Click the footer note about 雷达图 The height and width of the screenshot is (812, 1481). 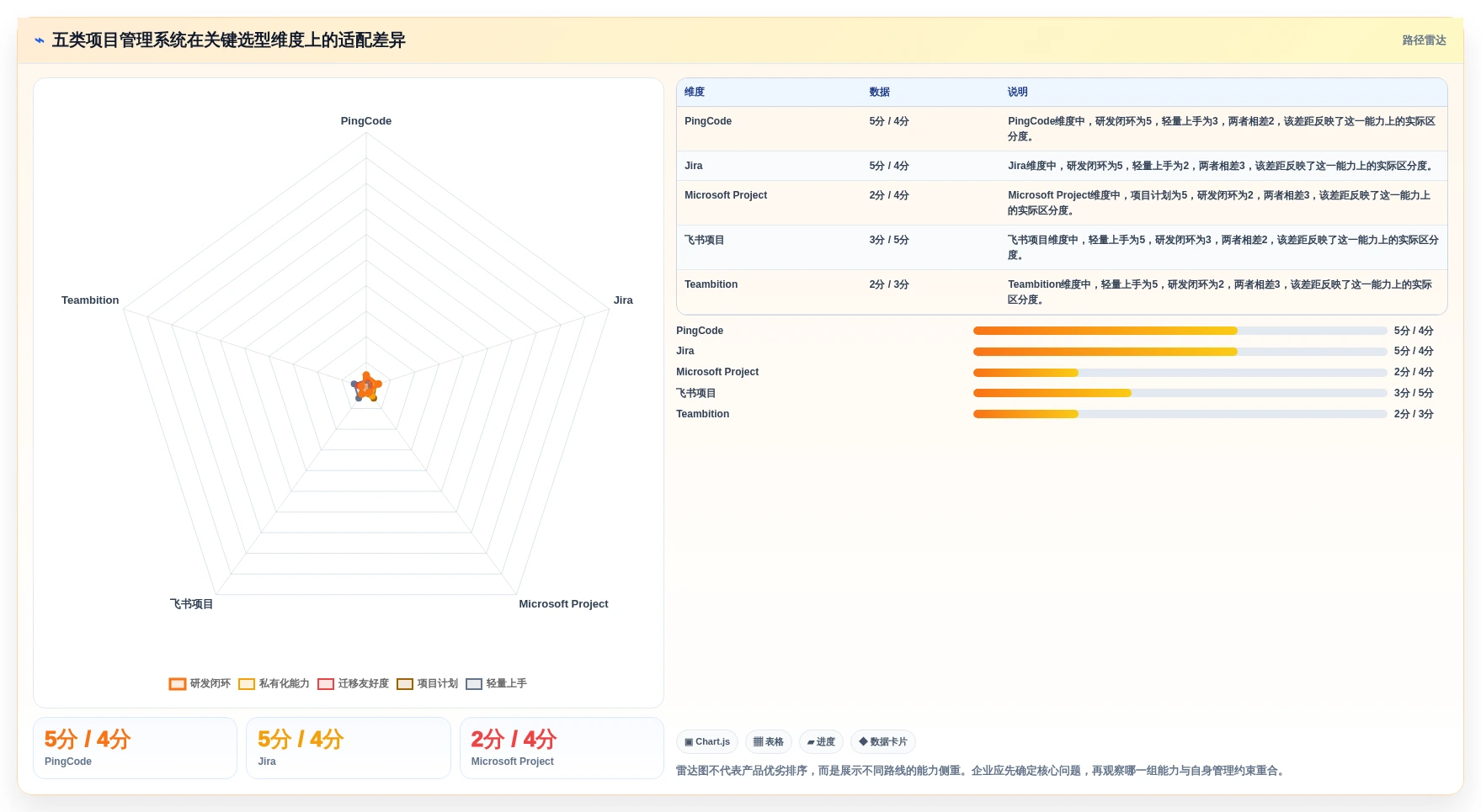pyautogui.click(x=982, y=771)
